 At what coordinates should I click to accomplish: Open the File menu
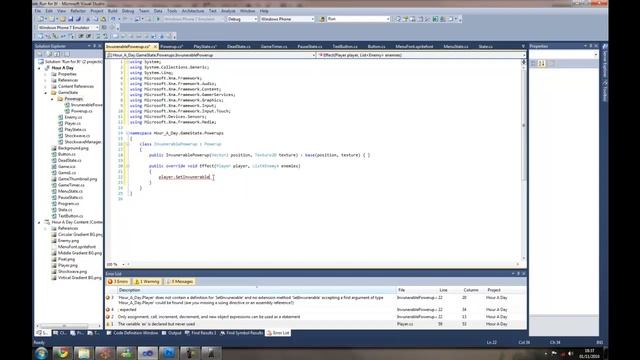click(x=38, y=11)
